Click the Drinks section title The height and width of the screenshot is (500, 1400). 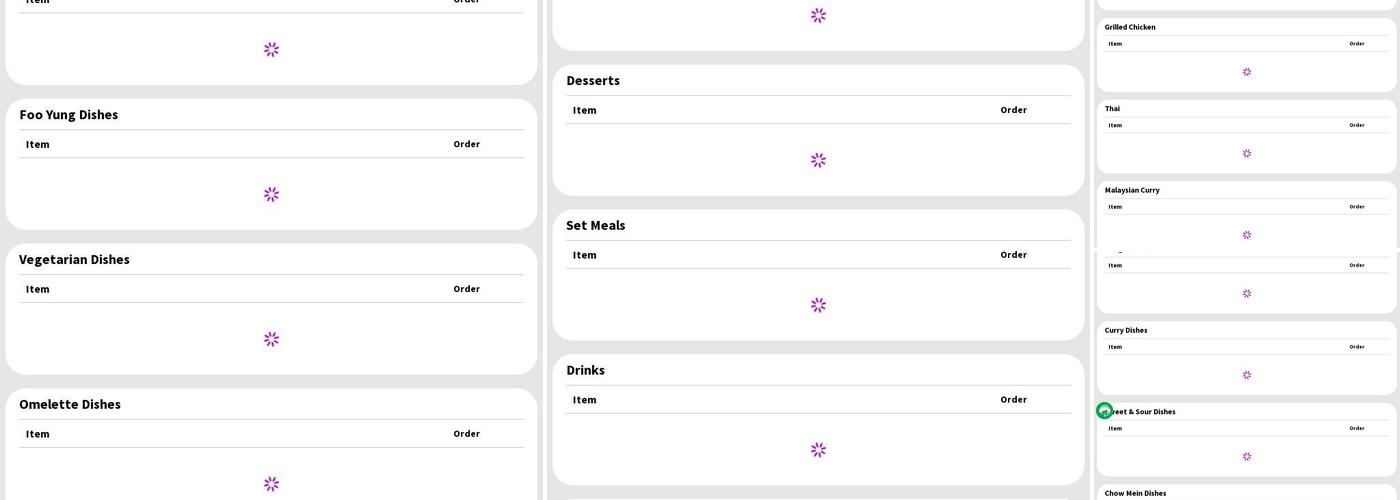point(585,371)
